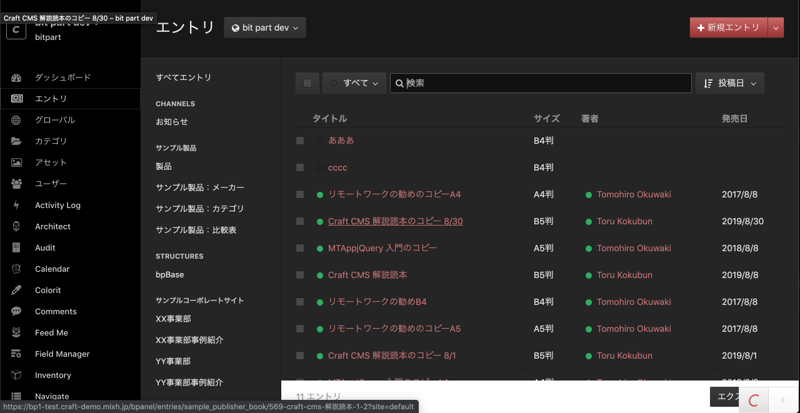Open Activity Log lightning icon
The image size is (800, 413).
[x=16, y=205]
